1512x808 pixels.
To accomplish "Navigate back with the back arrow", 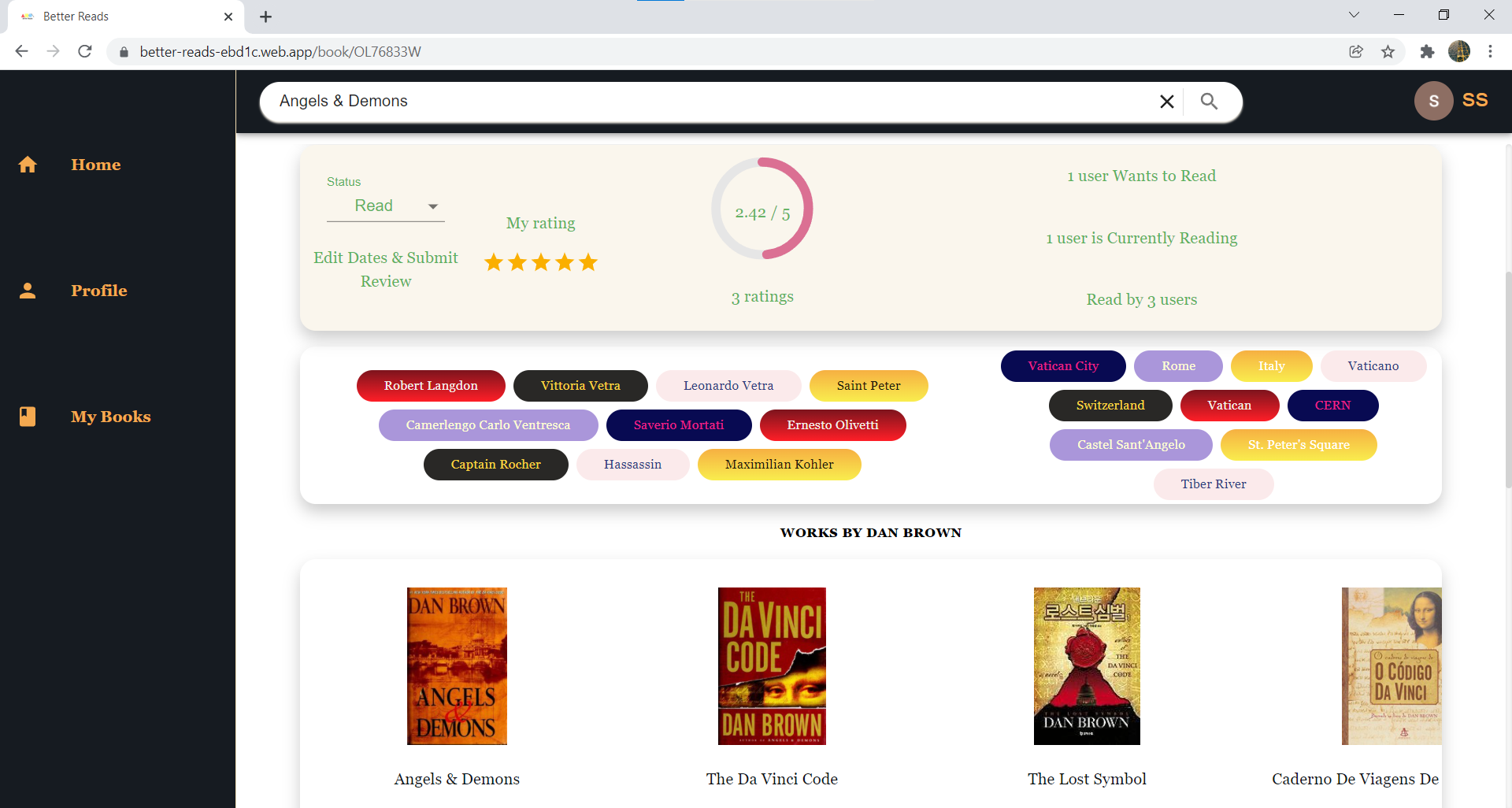I will [x=21, y=51].
